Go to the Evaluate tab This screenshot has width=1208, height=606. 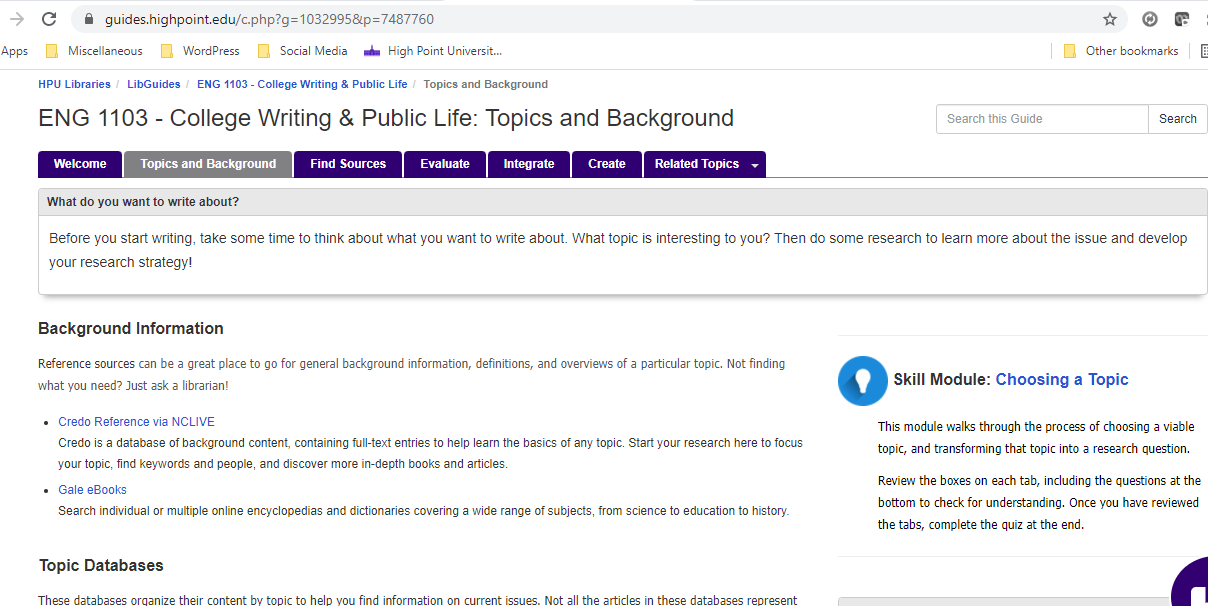tap(445, 164)
